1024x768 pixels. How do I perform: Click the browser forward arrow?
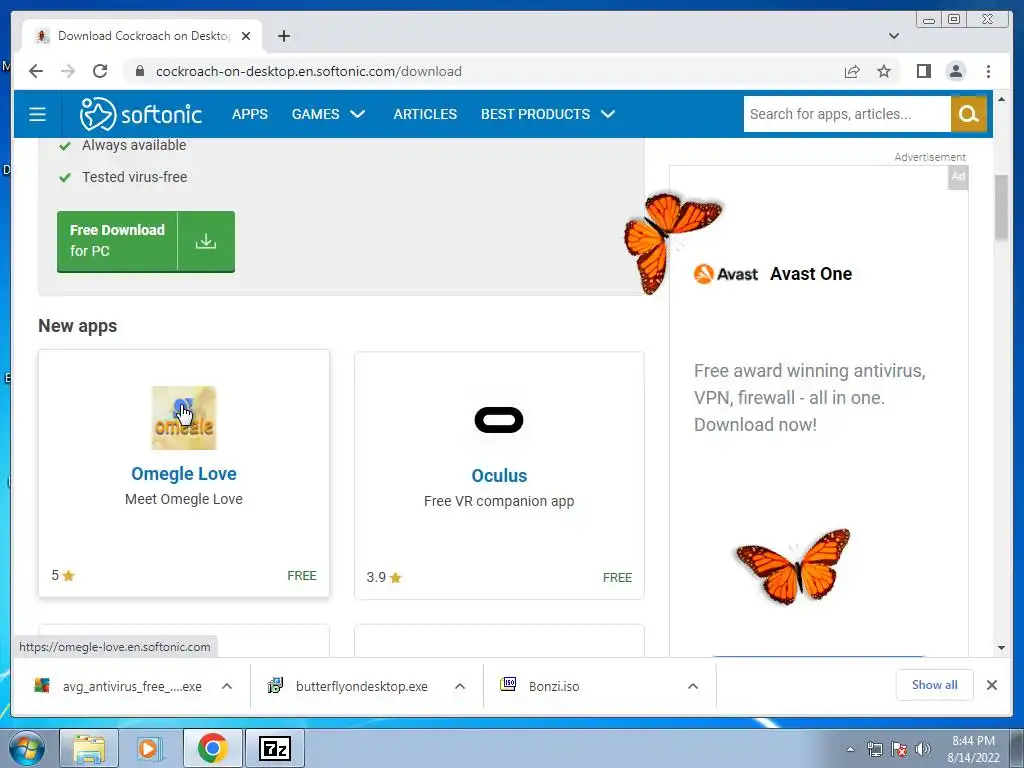(x=68, y=71)
